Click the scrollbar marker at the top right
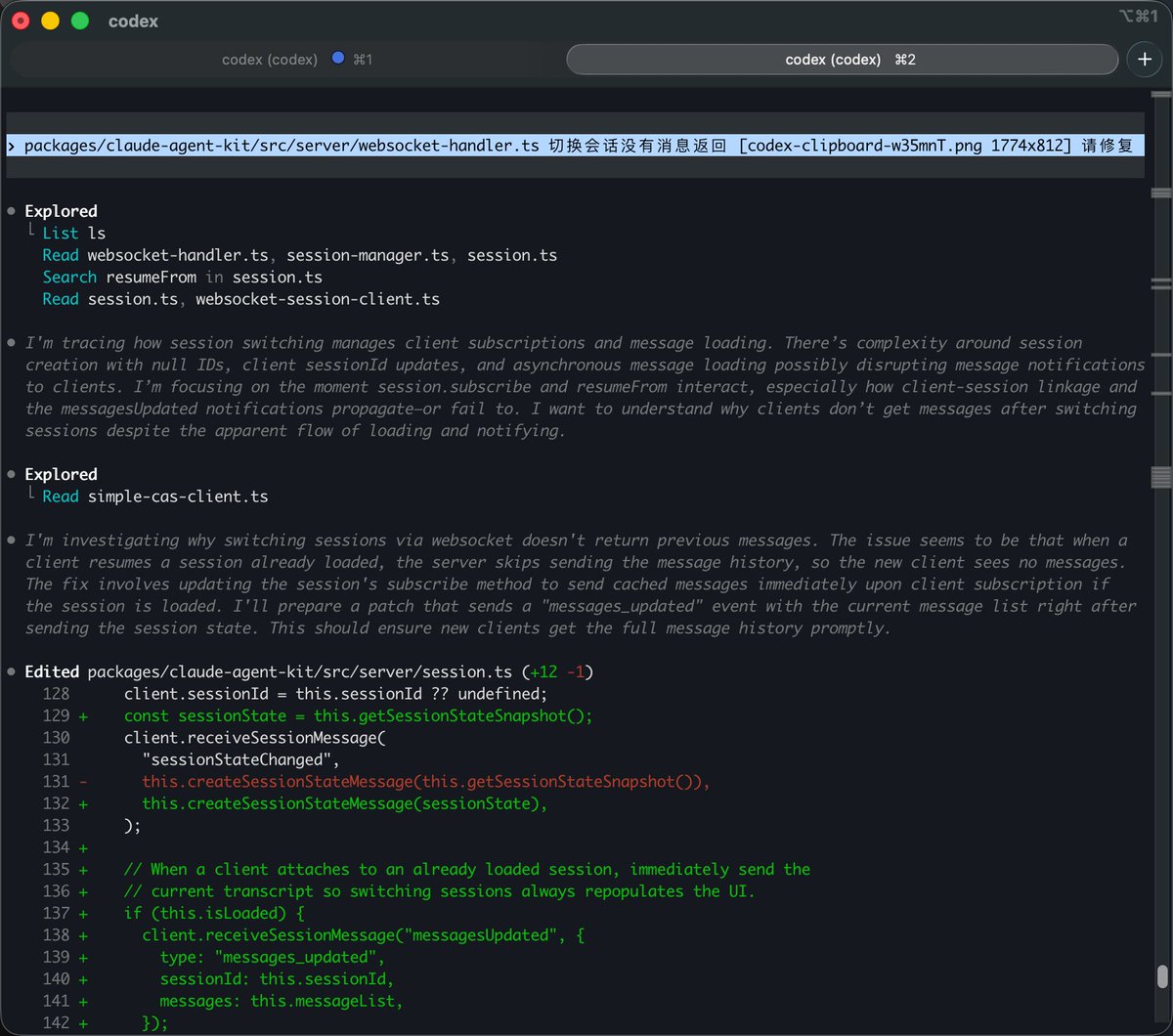1173x1036 pixels. click(1161, 94)
